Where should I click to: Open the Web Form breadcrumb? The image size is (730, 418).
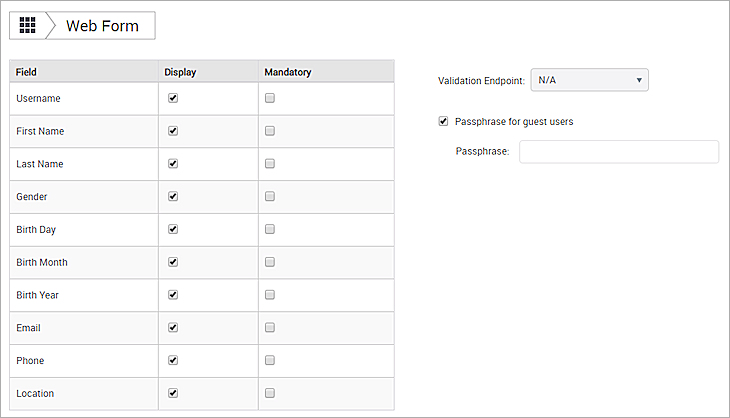pyautogui.click(x=102, y=25)
